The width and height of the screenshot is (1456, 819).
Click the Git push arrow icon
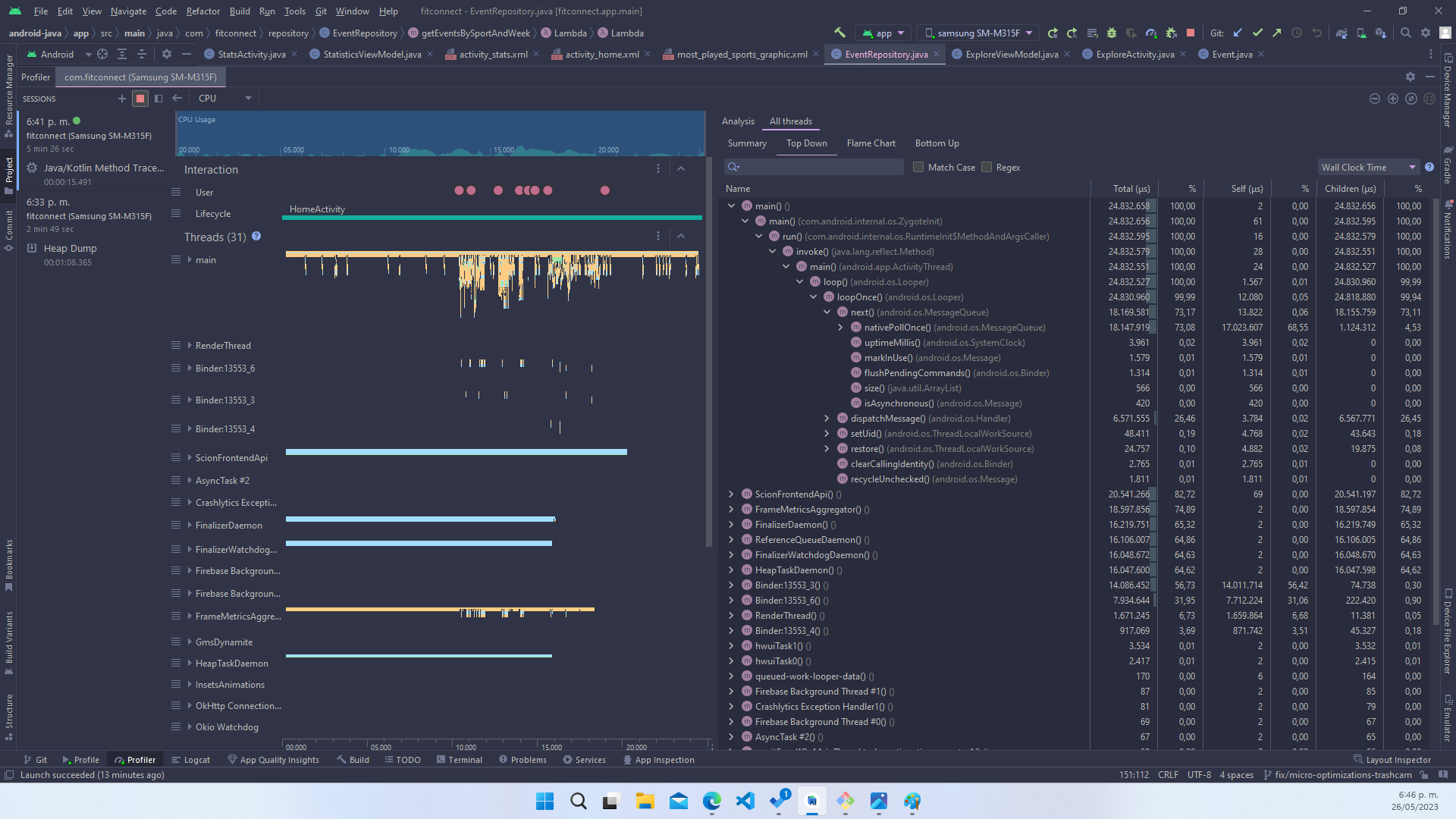[1277, 33]
